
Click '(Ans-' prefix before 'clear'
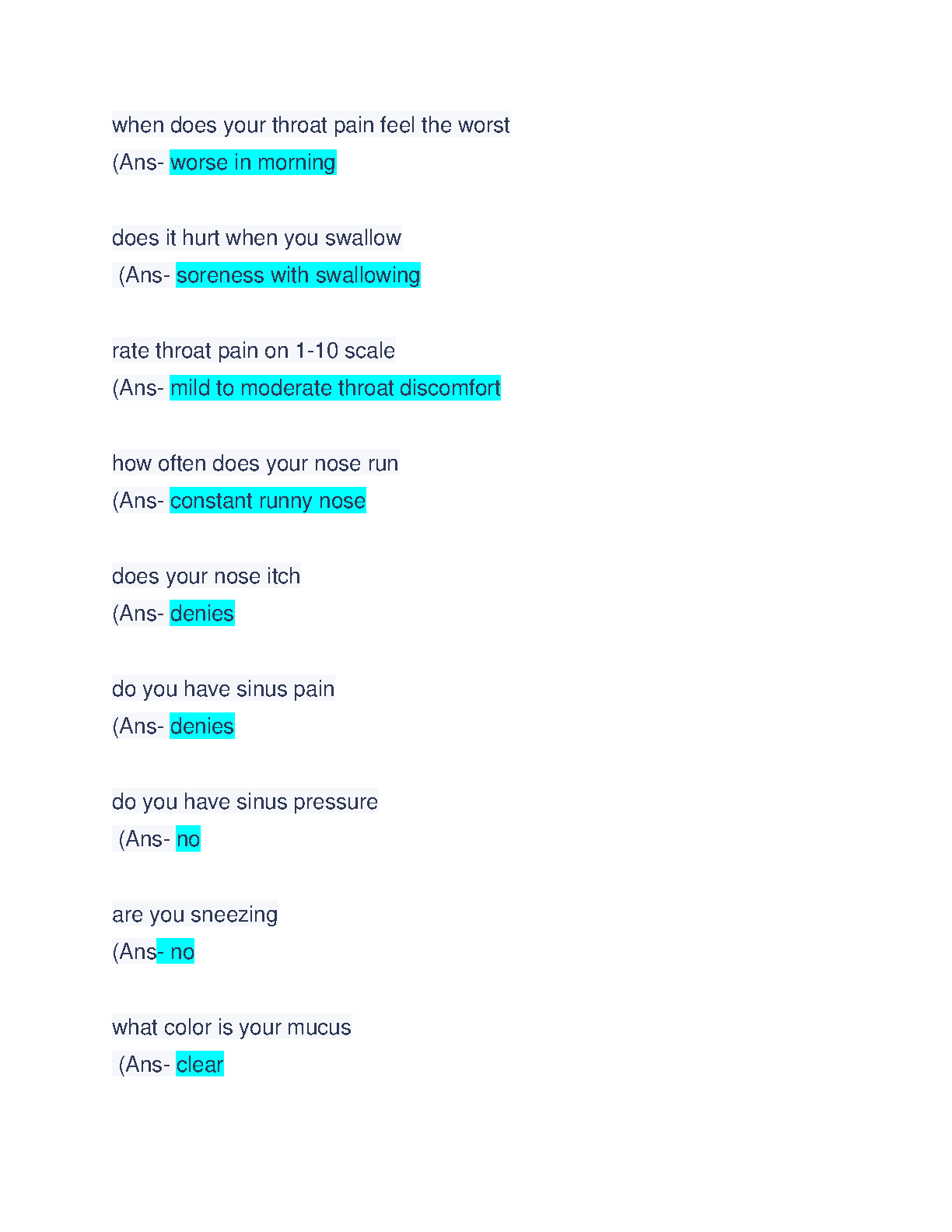[x=145, y=1065]
